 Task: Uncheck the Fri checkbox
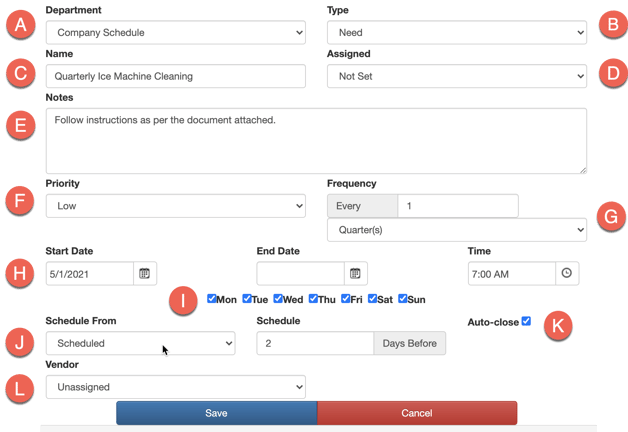point(346,299)
